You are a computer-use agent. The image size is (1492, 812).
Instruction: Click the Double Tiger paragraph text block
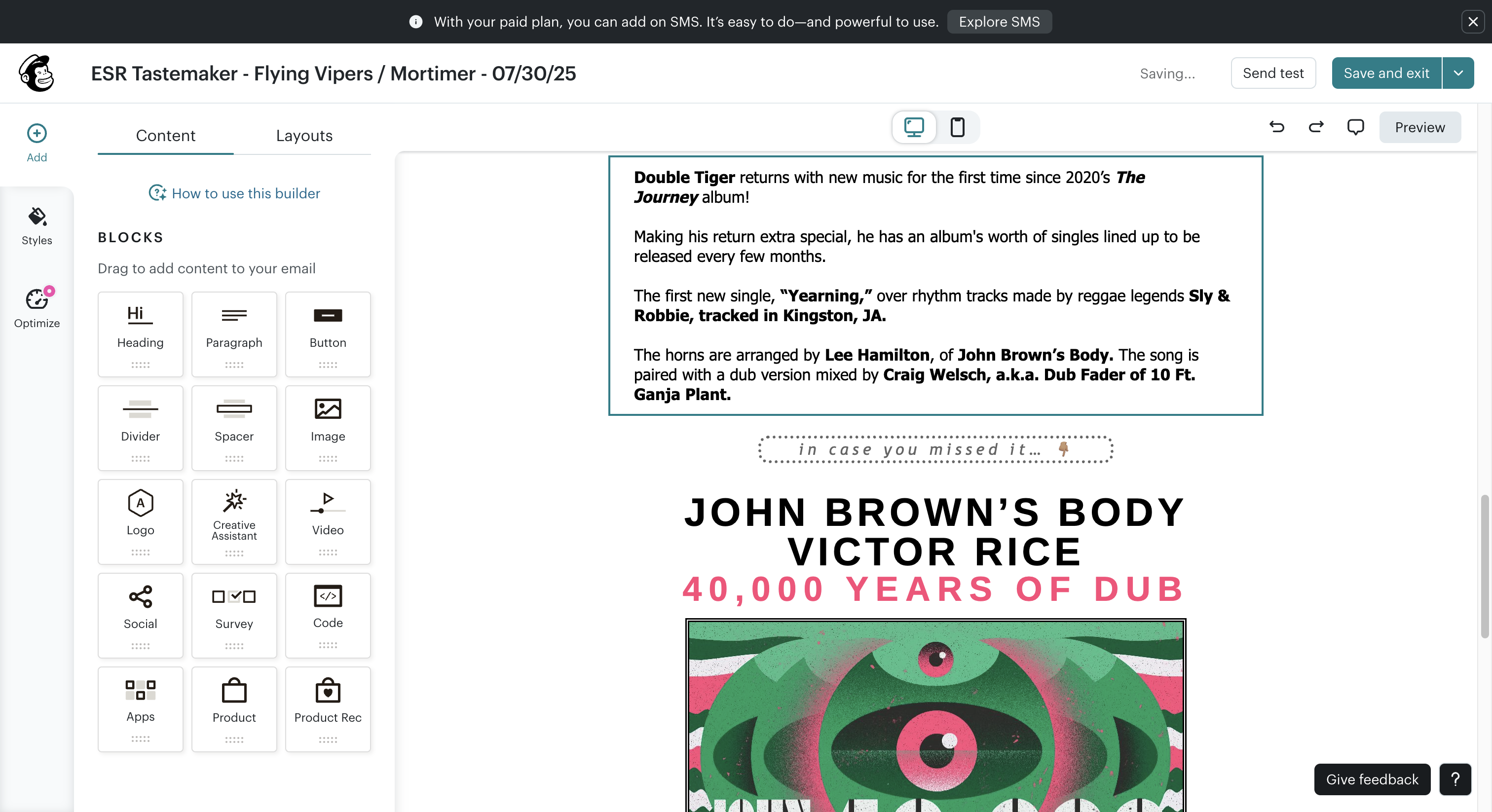pyautogui.click(x=935, y=286)
